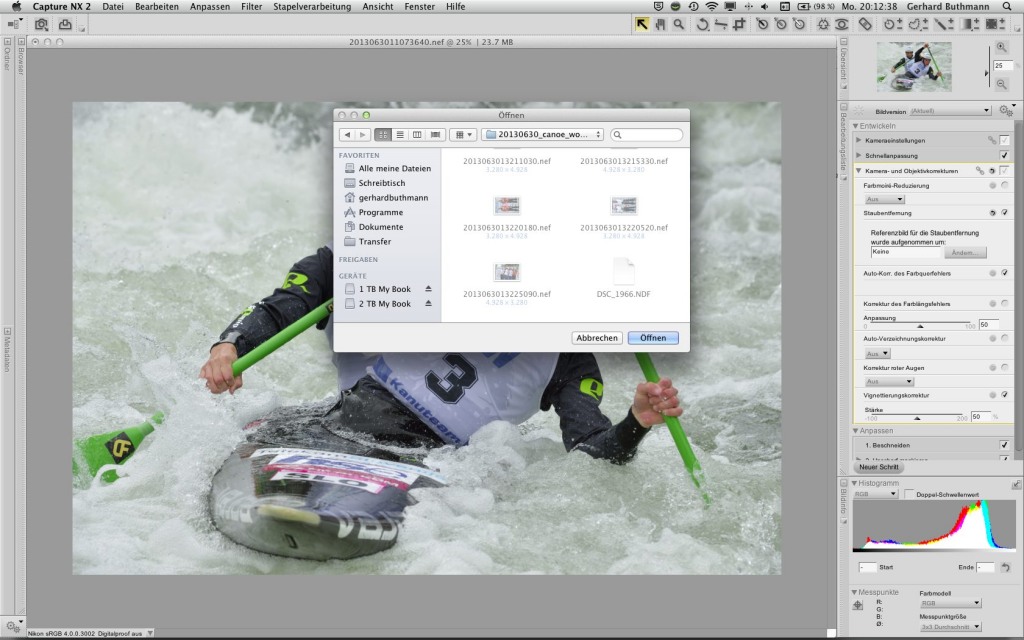
Task: Toggle the Staubentfernung checkbox
Action: (x=1004, y=213)
